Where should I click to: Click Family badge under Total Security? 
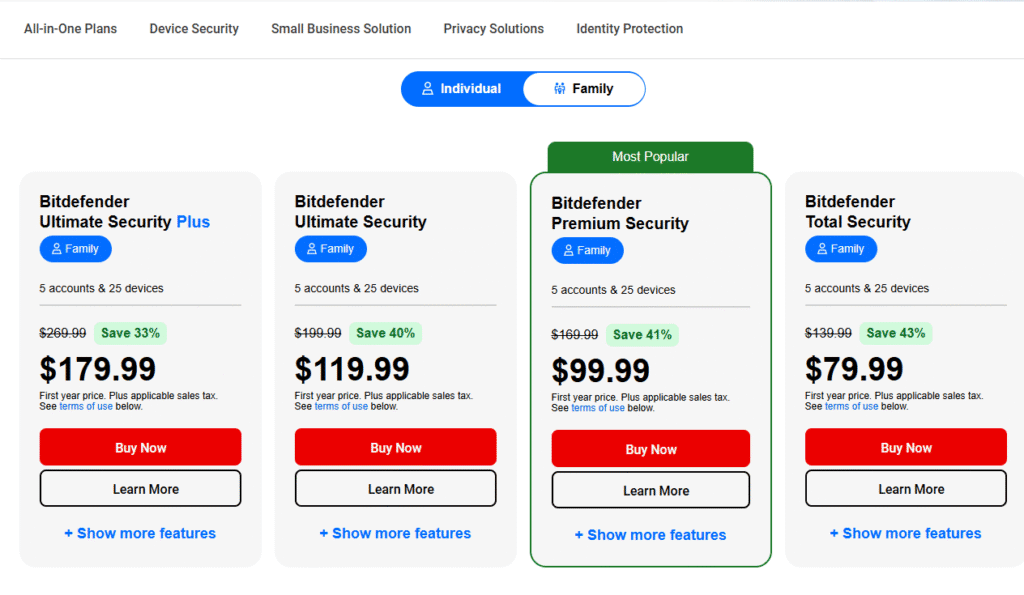(840, 249)
